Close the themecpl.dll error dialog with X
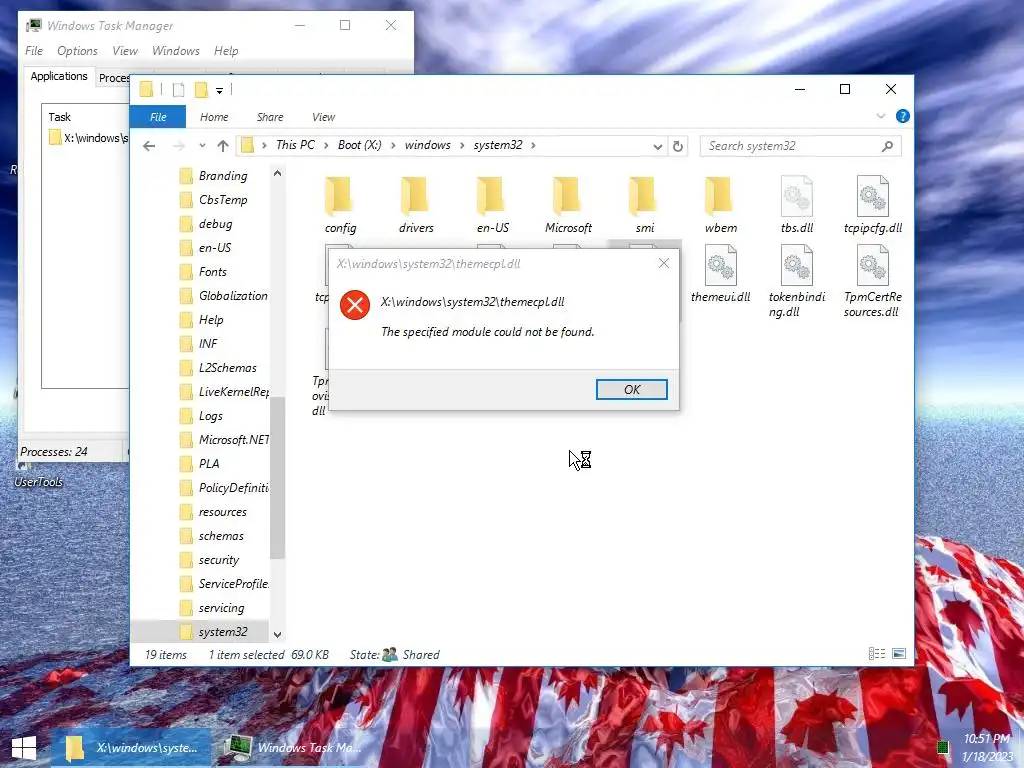 pos(664,263)
